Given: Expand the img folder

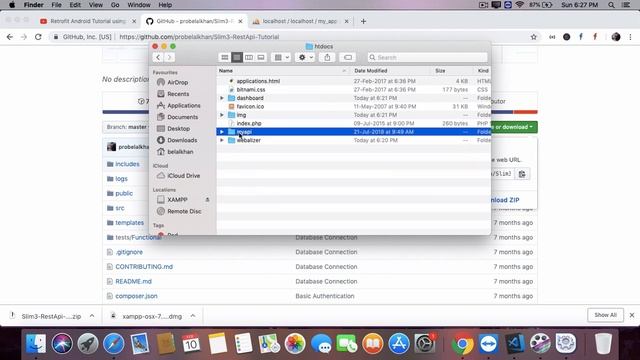Looking at the screenshot, I should tap(222, 115).
